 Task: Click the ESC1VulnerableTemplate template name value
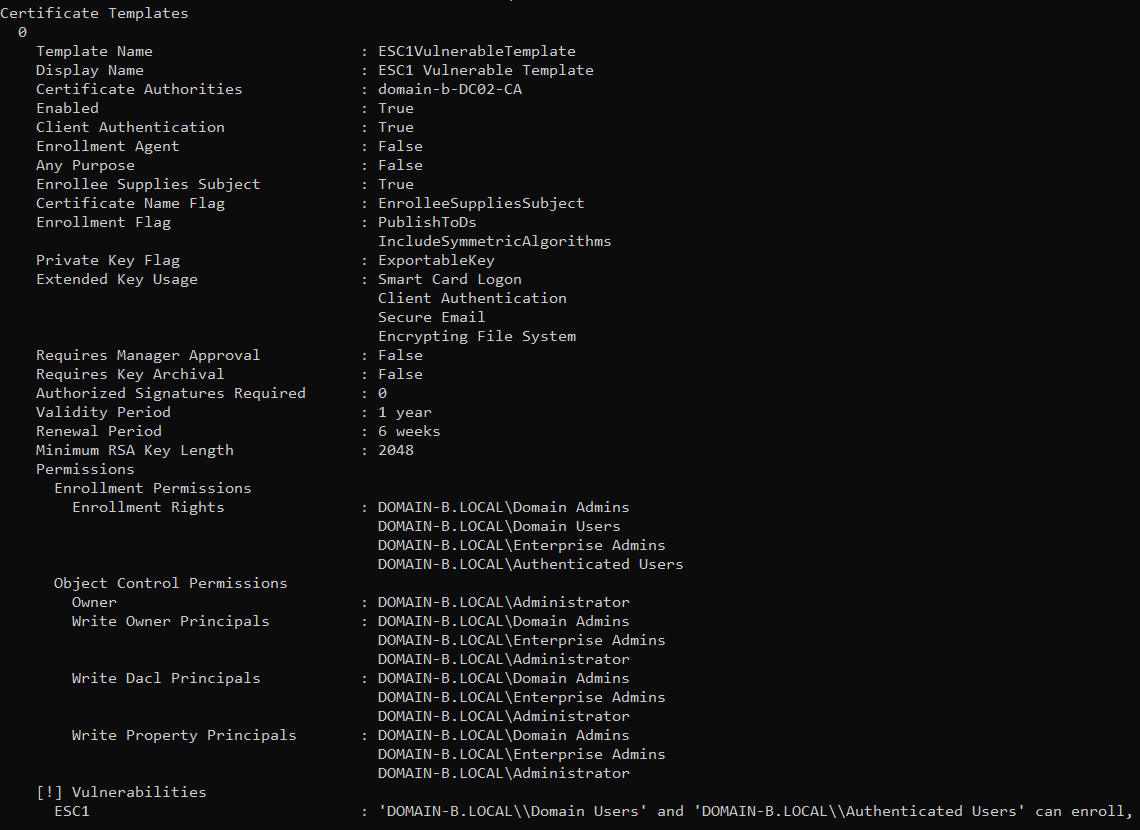[476, 52]
